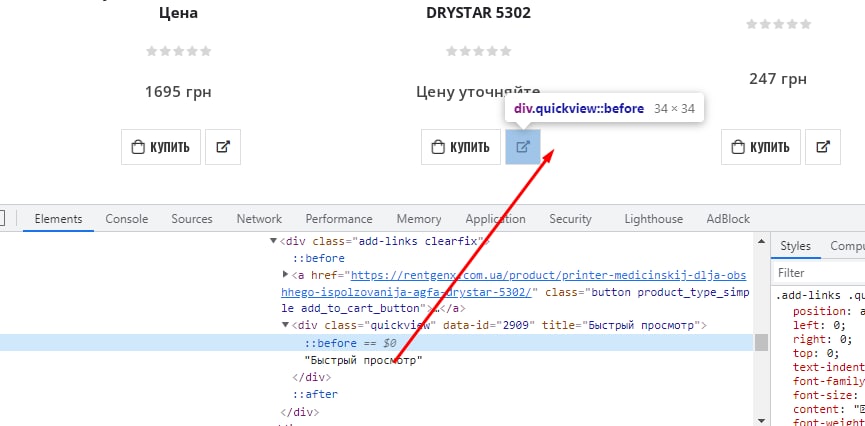Open quick view icon for 247 грн product
This screenshot has width=865, height=426.
[823, 147]
